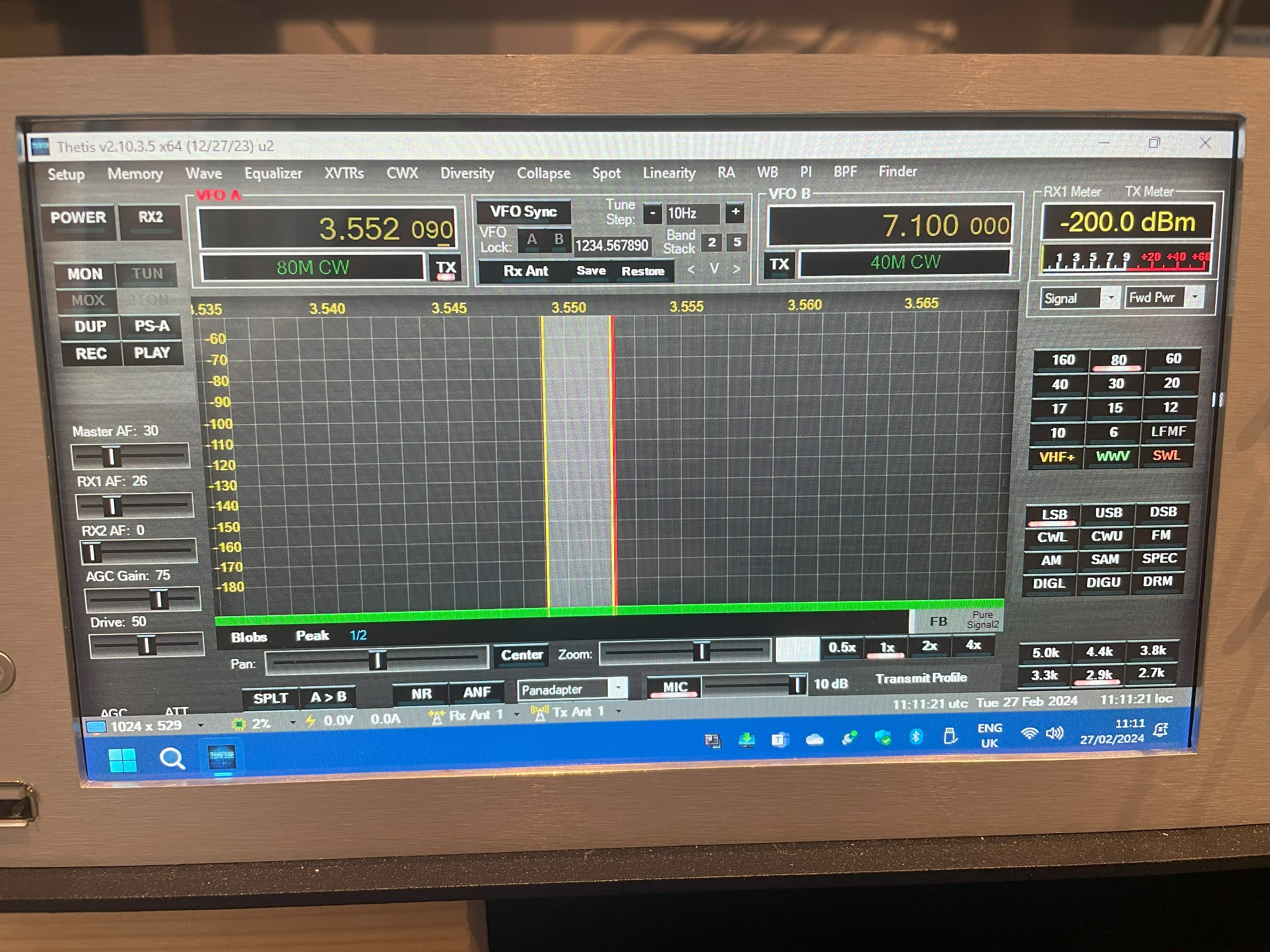Click the voltage lightning bolt icon
Screen dimensions: 1270x952
310,721
